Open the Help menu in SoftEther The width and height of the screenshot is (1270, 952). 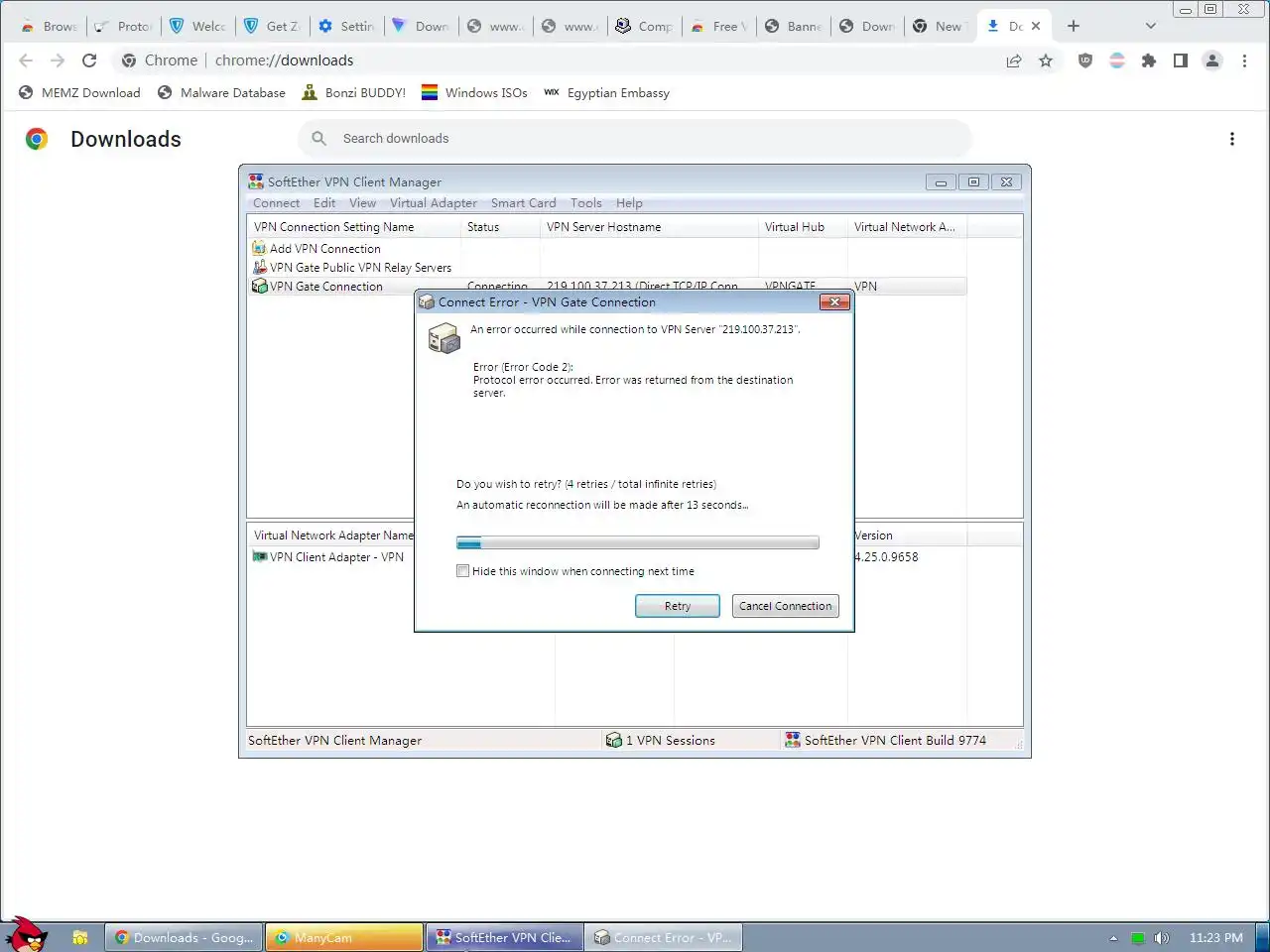[x=629, y=203]
